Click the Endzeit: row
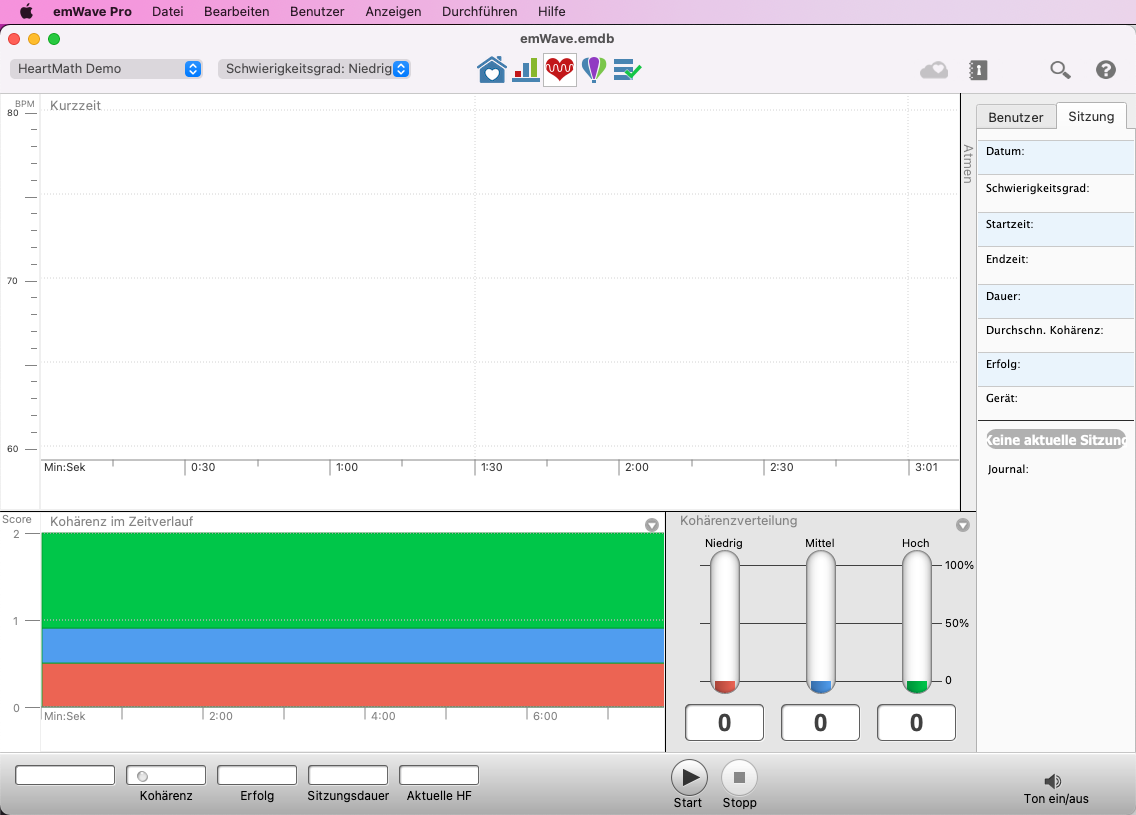The image size is (1136, 815). pos(1056,265)
